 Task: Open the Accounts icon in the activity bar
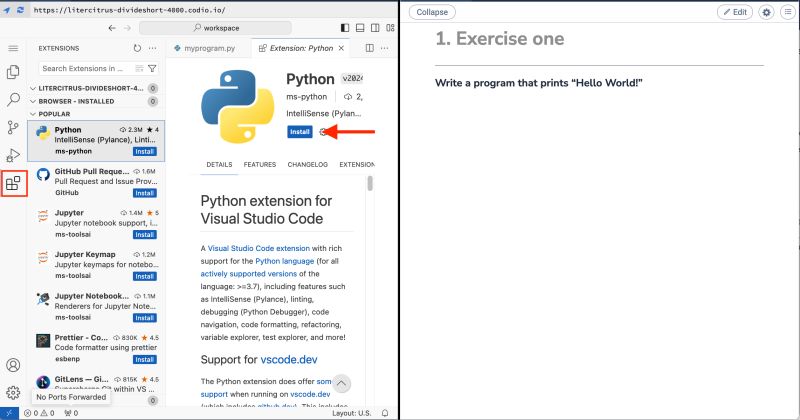(13, 365)
